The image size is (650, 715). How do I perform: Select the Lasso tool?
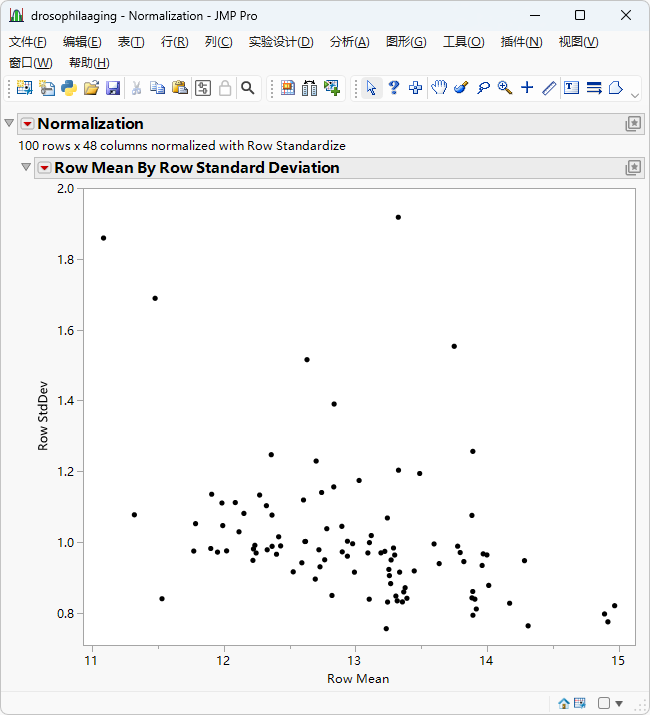pyautogui.click(x=483, y=88)
